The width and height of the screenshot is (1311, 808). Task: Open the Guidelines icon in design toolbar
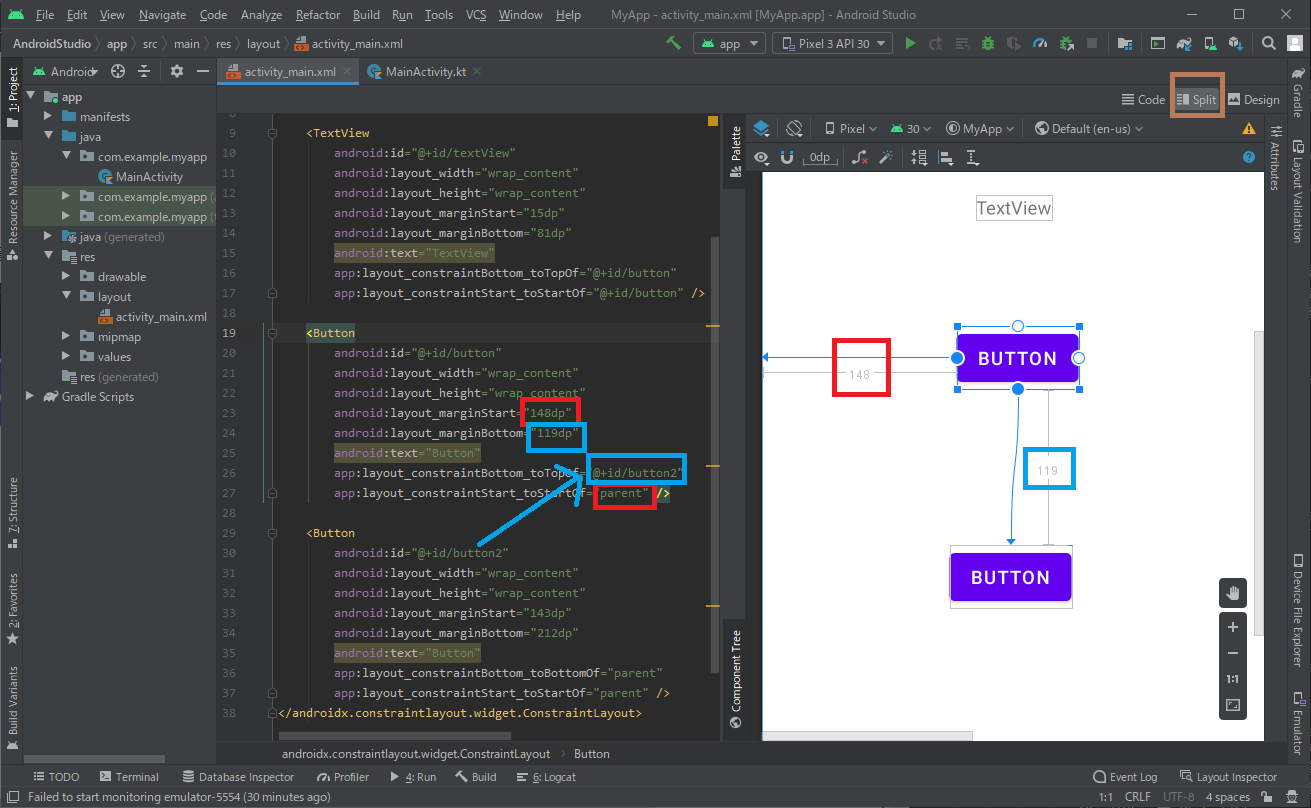(x=971, y=157)
